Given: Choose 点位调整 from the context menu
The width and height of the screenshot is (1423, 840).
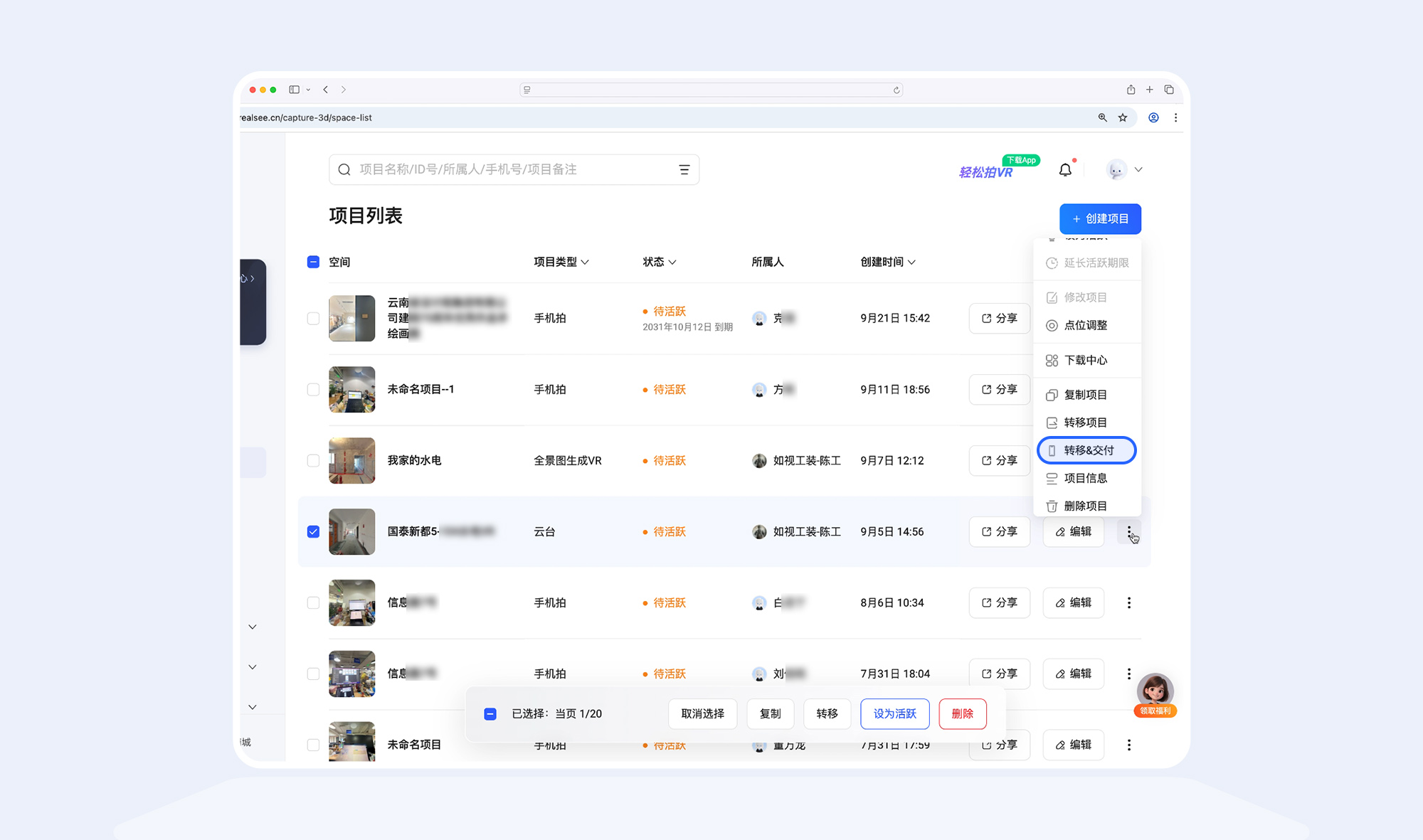Looking at the screenshot, I should tap(1086, 325).
